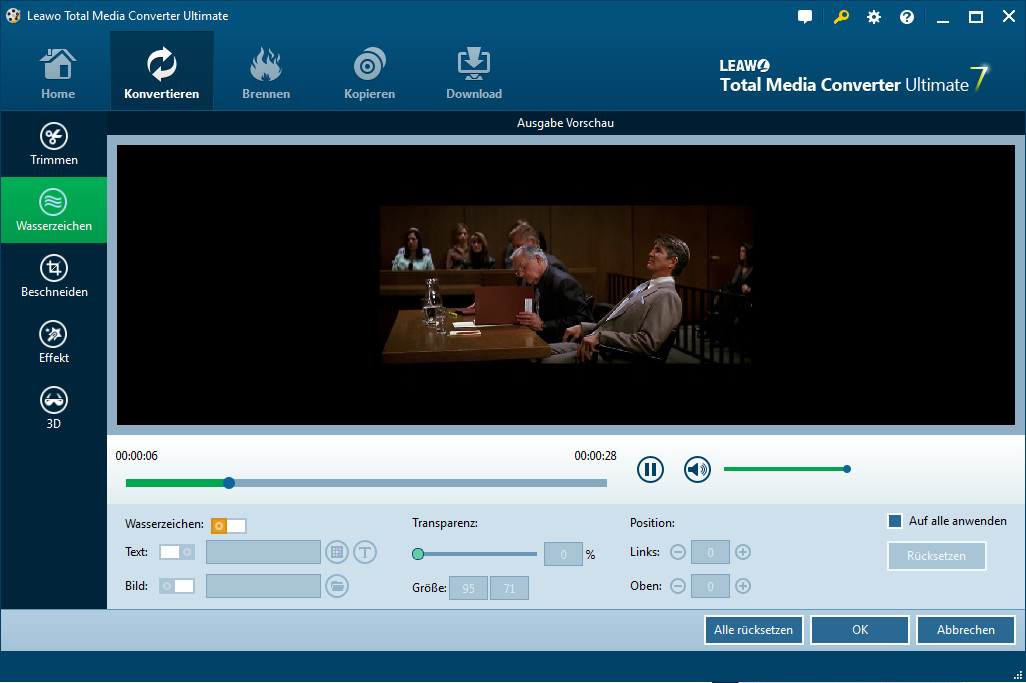
Task: Open the help question mark icon
Action: tap(907, 17)
